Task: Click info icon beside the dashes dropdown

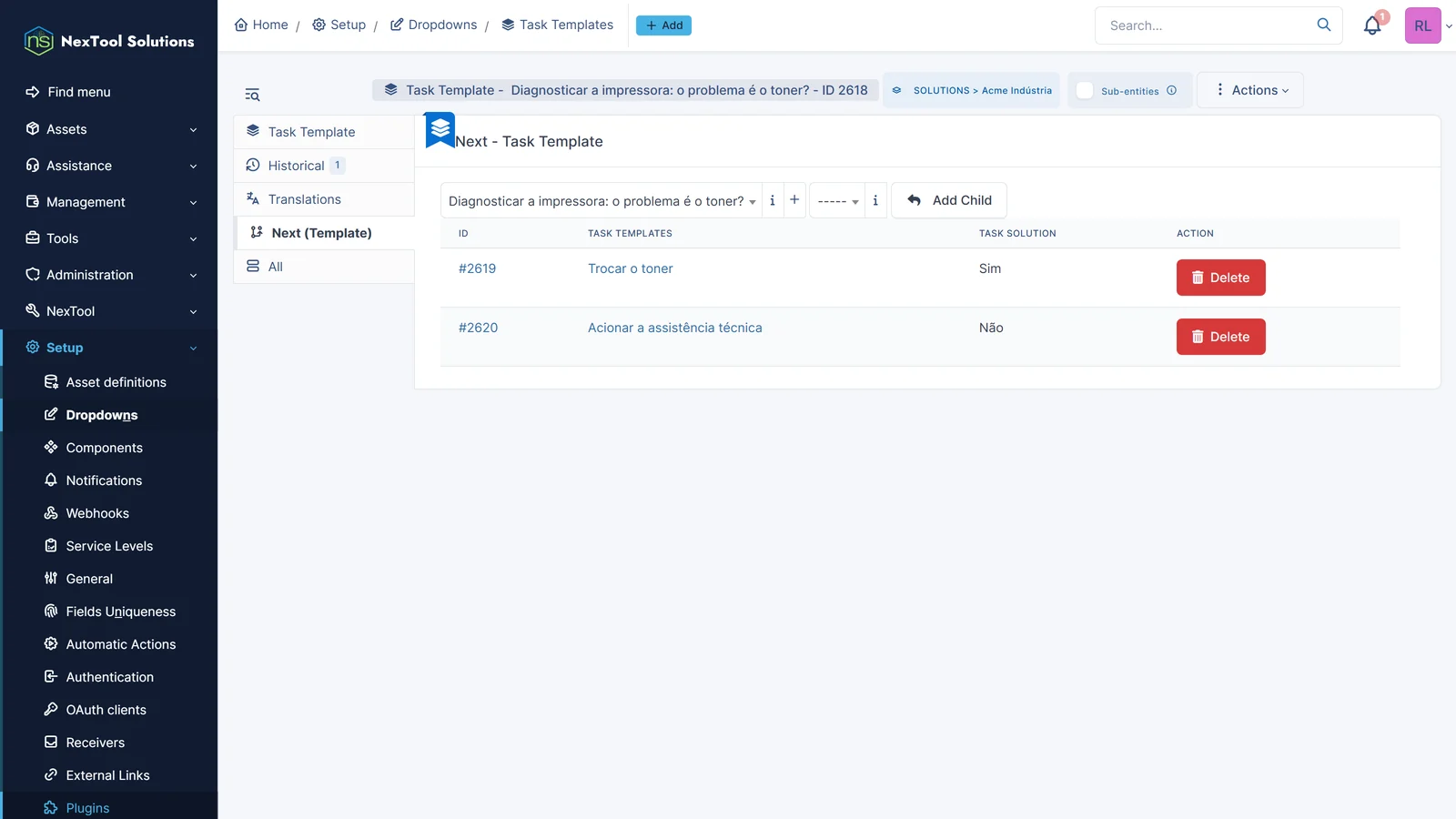Action: coord(875,200)
